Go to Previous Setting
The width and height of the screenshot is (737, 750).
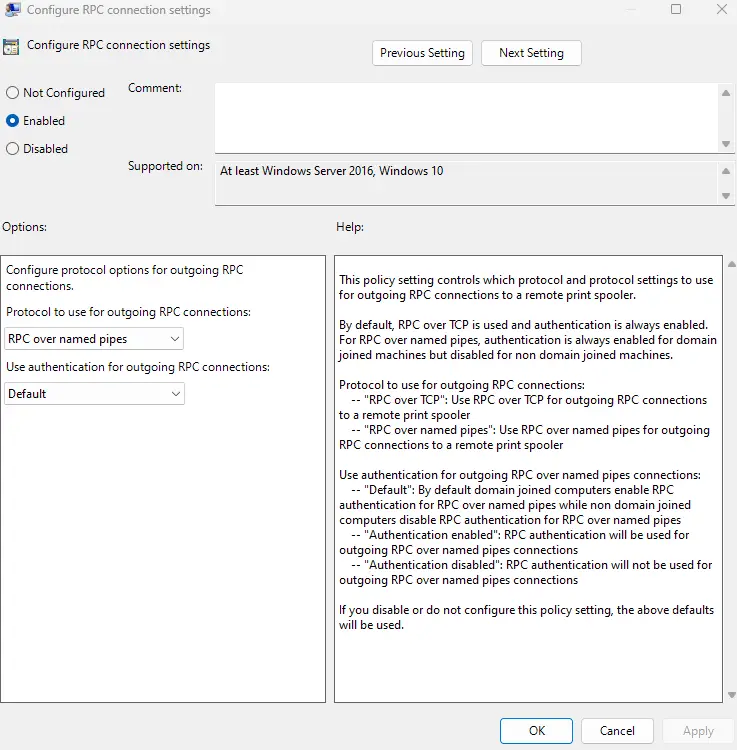click(x=422, y=53)
